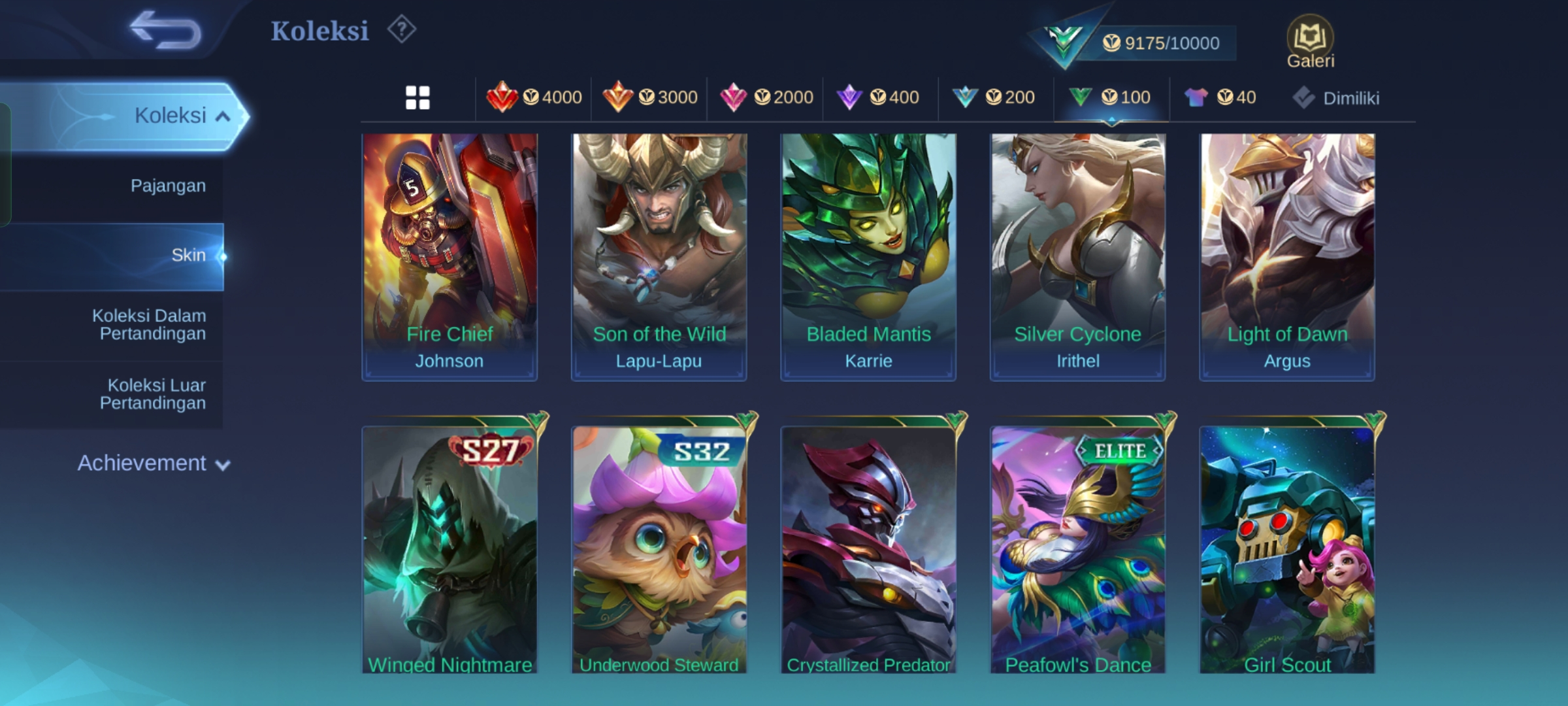
Task: Open Fire Chief Johnson skin card
Action: (x=449, y=257)
